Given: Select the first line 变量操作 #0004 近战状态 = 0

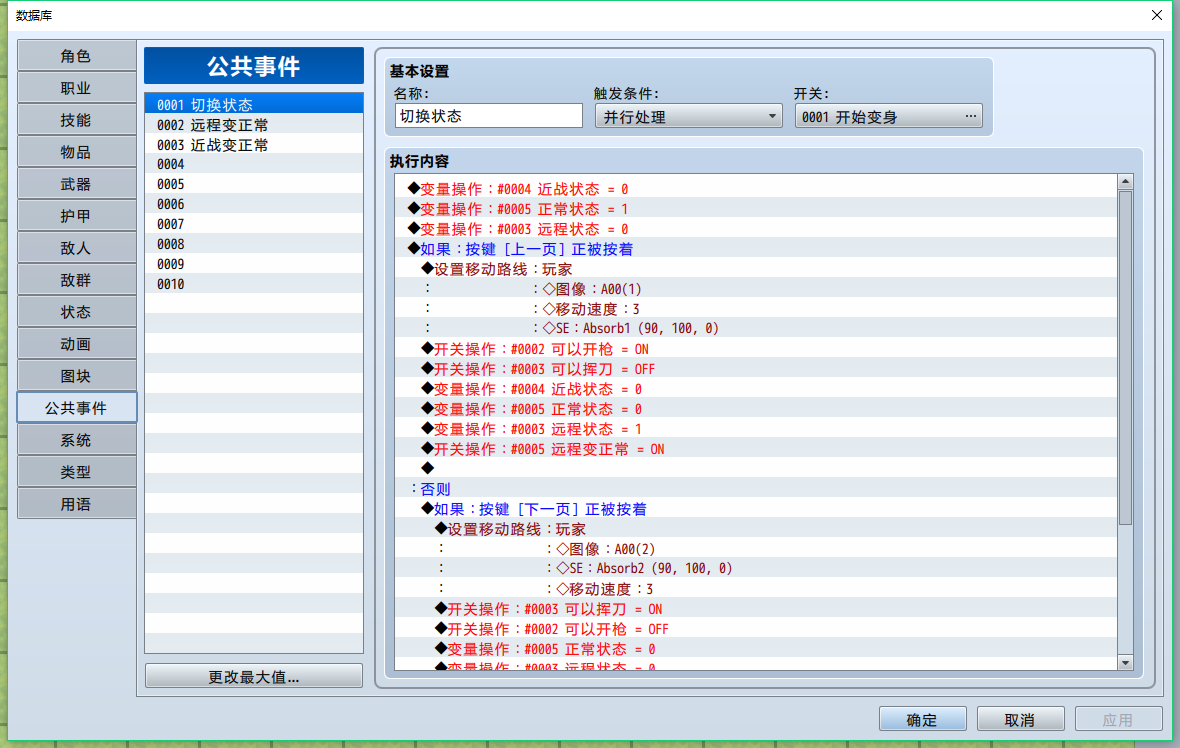Looking at the screenshot, I should pyautogui.click(x=756, y=189).
